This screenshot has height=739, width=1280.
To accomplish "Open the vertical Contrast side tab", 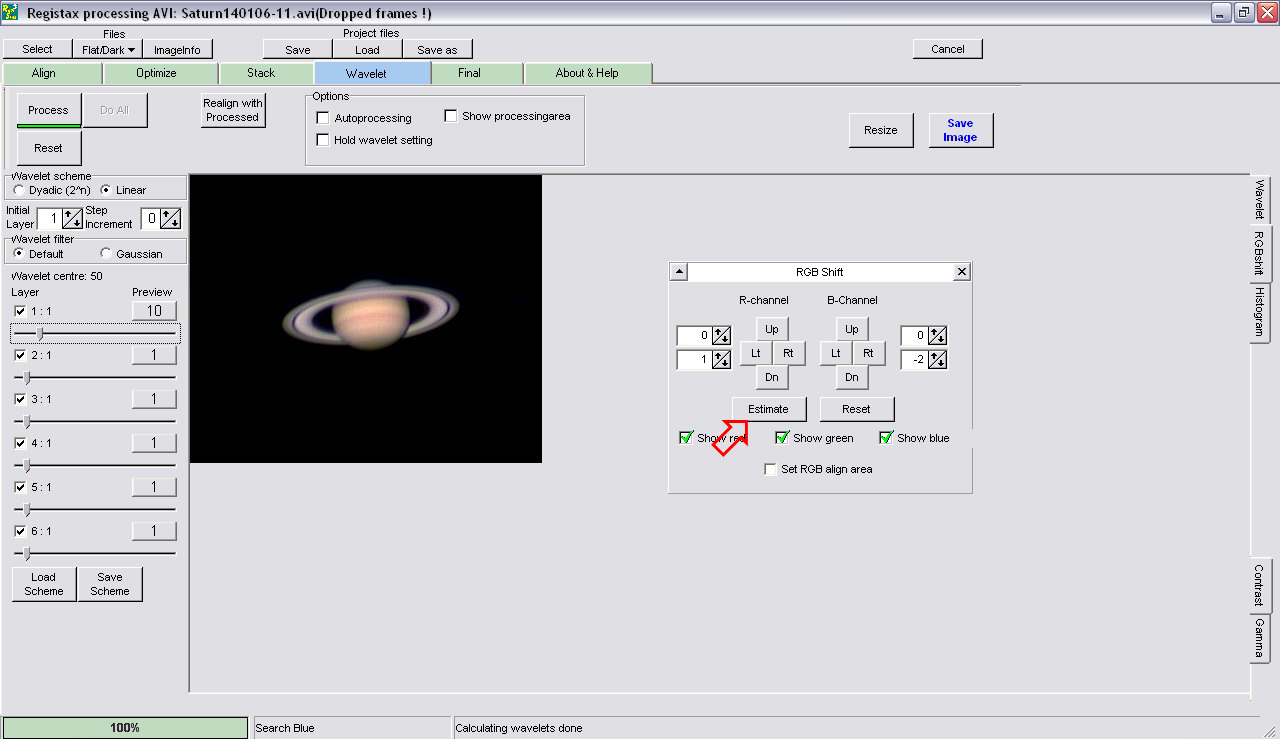I will coord(1260,585).
